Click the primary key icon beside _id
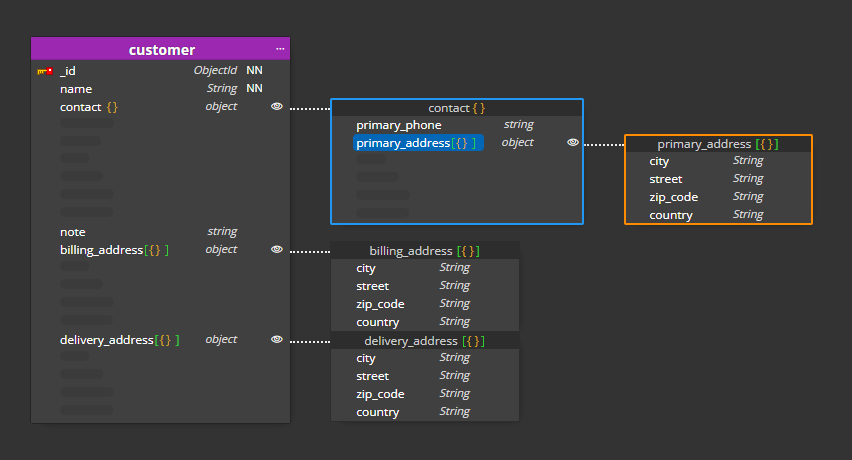The image size is (852, 460). pos(45,71)
